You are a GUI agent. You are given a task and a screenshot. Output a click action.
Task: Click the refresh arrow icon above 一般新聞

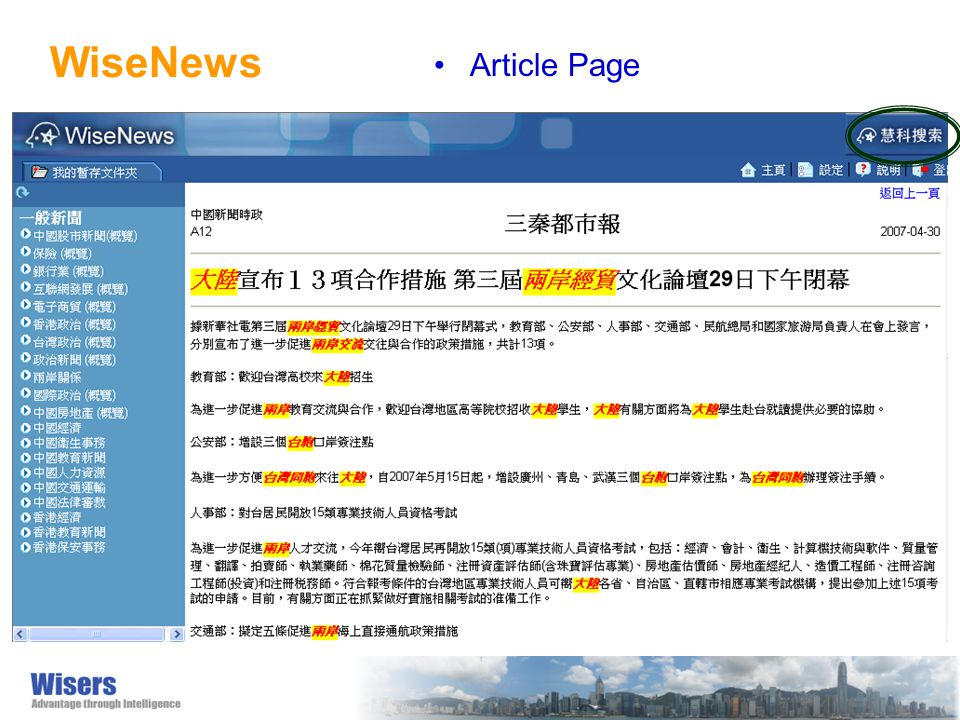click(23, 192)
